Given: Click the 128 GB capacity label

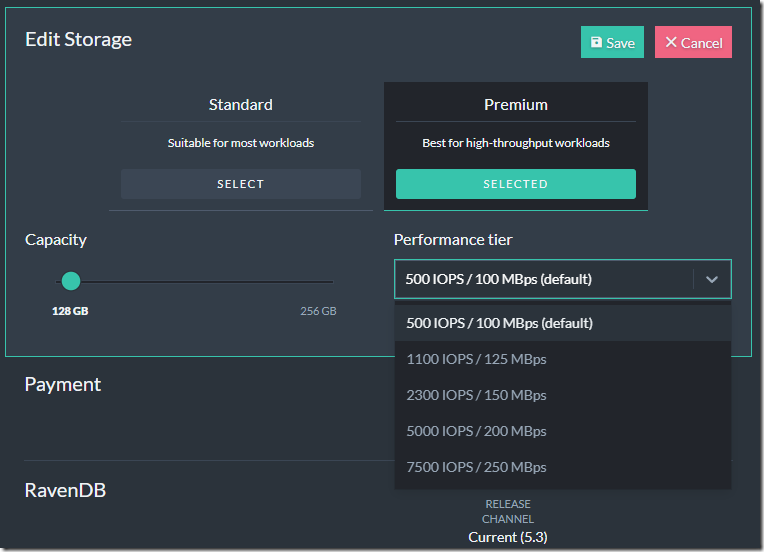Looking at the screenshot, I should [x=70, y=311].
